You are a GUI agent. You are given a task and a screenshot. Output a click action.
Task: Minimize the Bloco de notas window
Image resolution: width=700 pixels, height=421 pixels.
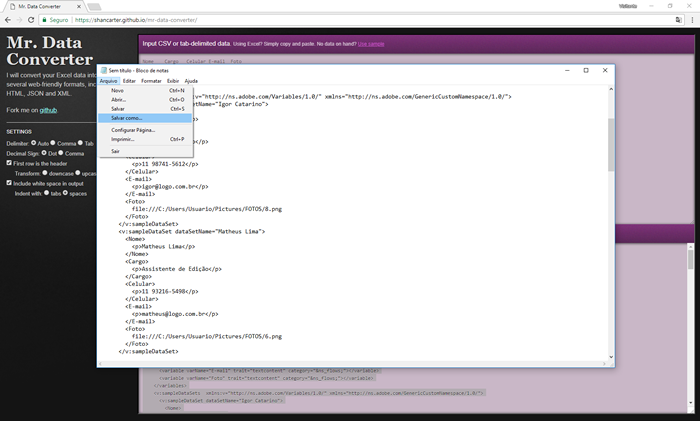pos(567,70)
